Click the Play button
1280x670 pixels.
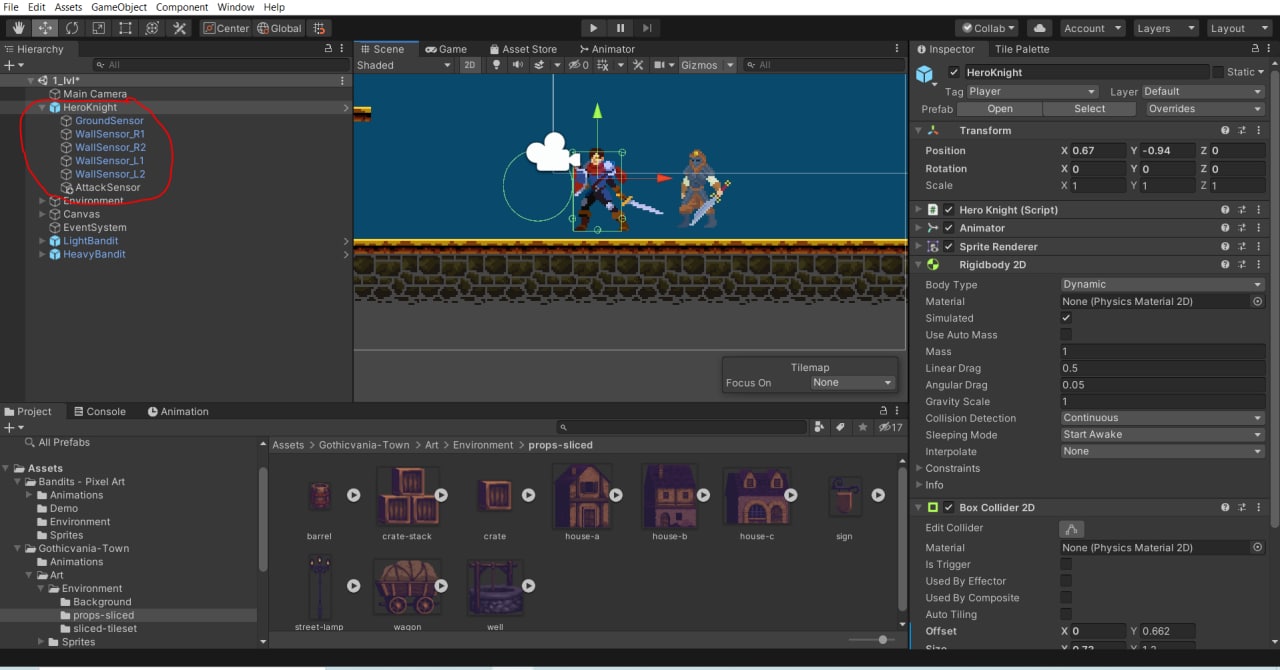click(x=593, y=28)
